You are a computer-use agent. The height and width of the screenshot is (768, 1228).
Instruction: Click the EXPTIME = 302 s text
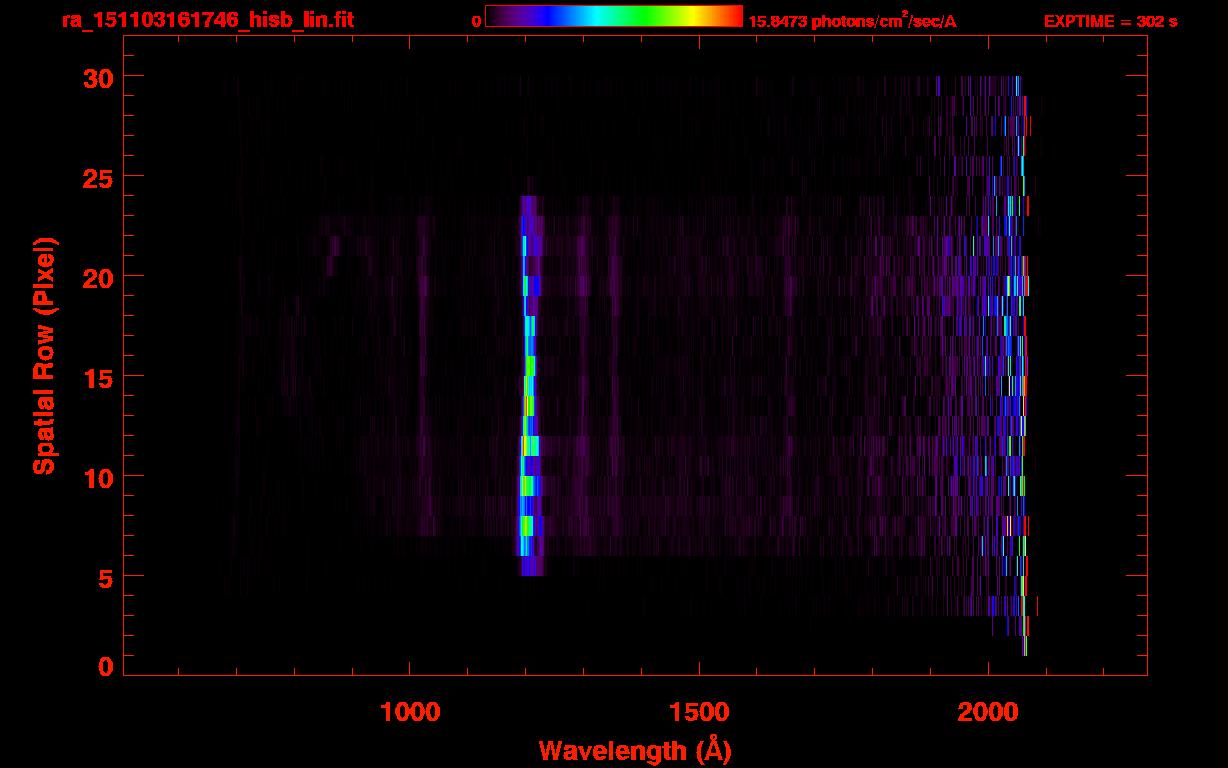(x=1110, y=21)
